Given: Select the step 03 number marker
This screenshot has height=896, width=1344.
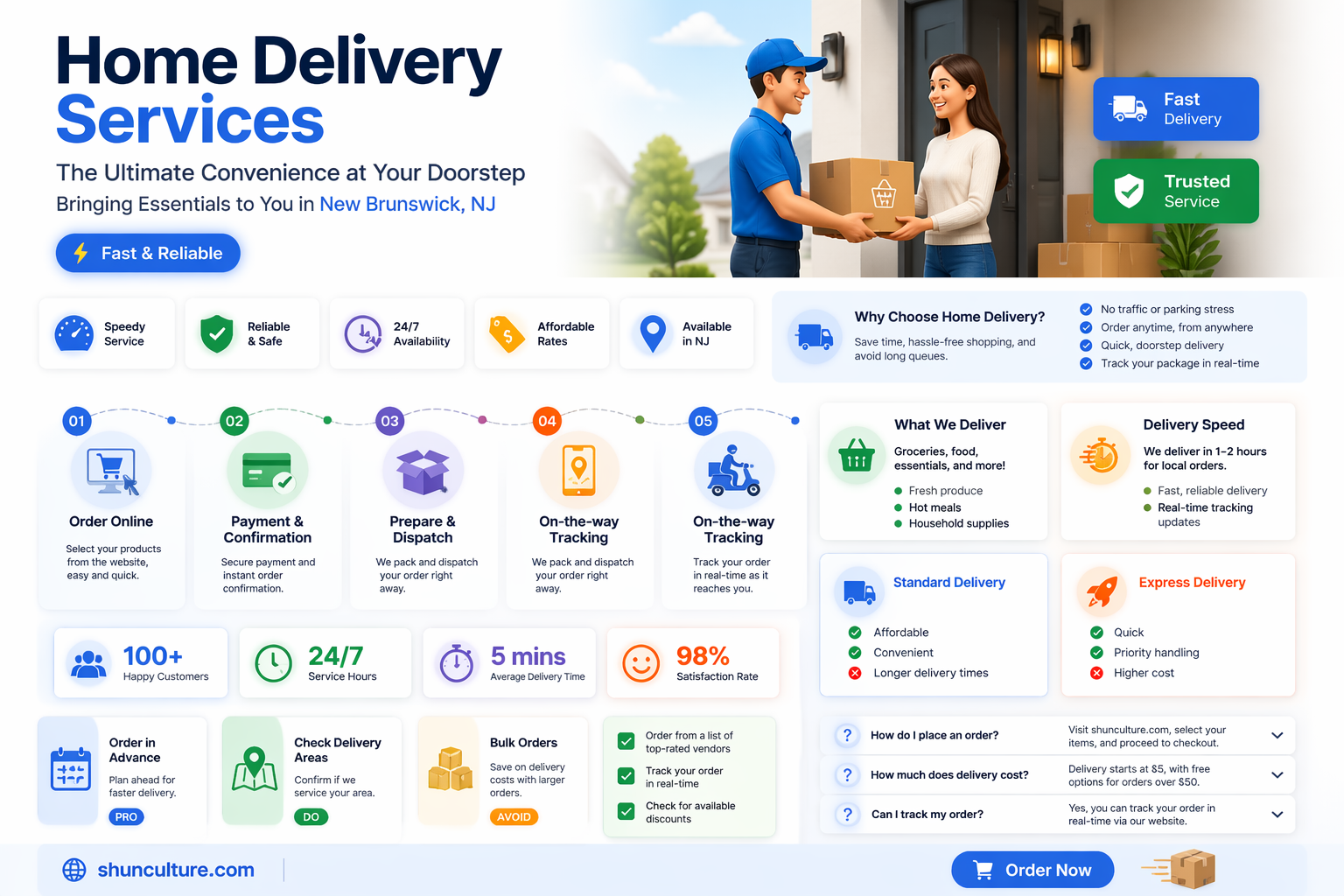Looking at the screenshot, I should (389, 421).
